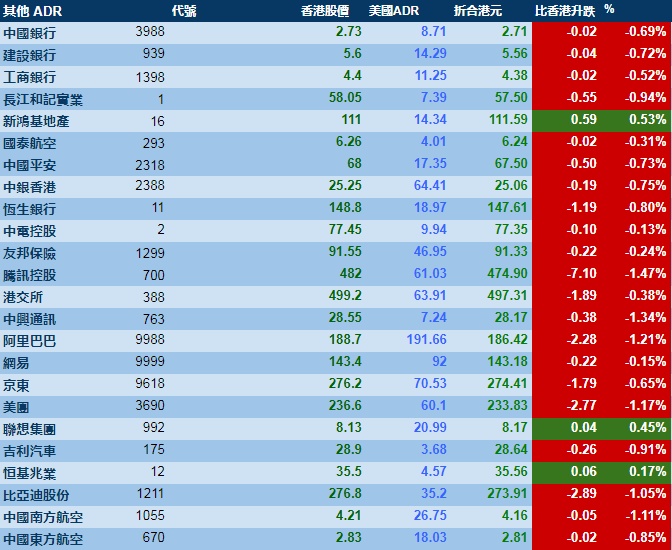
Task: Click the 香港股價 column header
Action: (325, 11)
